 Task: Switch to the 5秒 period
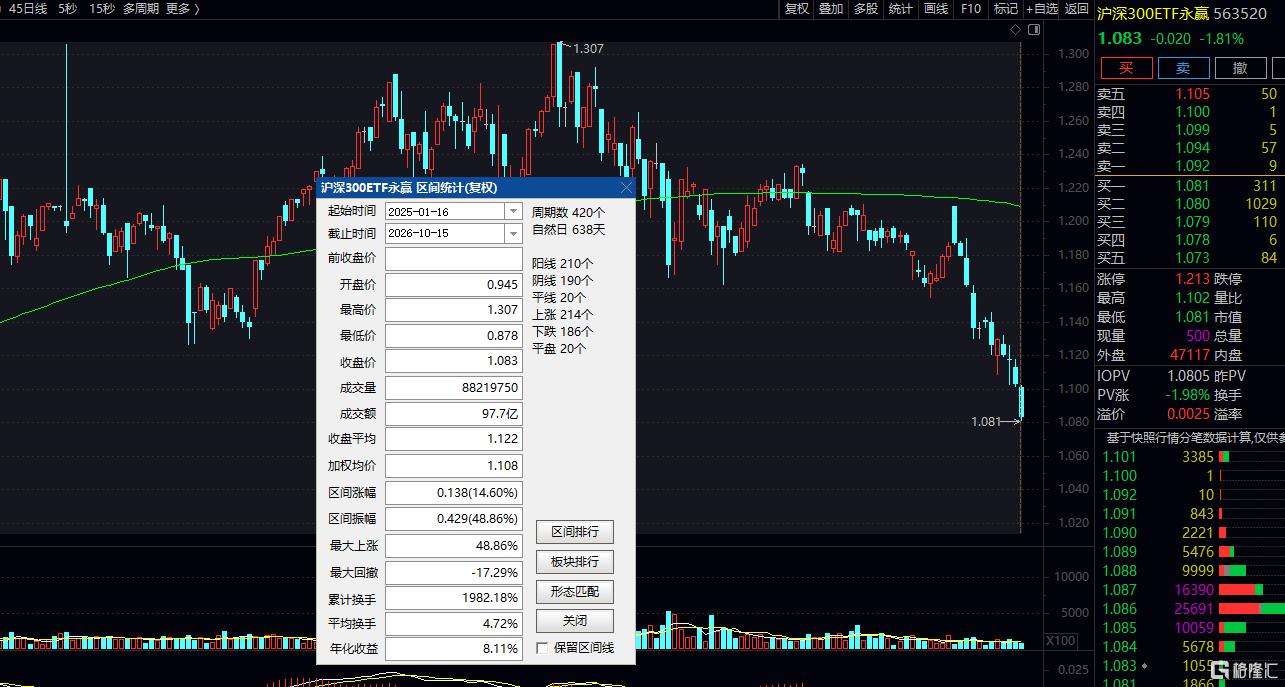pyautogui.click(x=67, y=9)
